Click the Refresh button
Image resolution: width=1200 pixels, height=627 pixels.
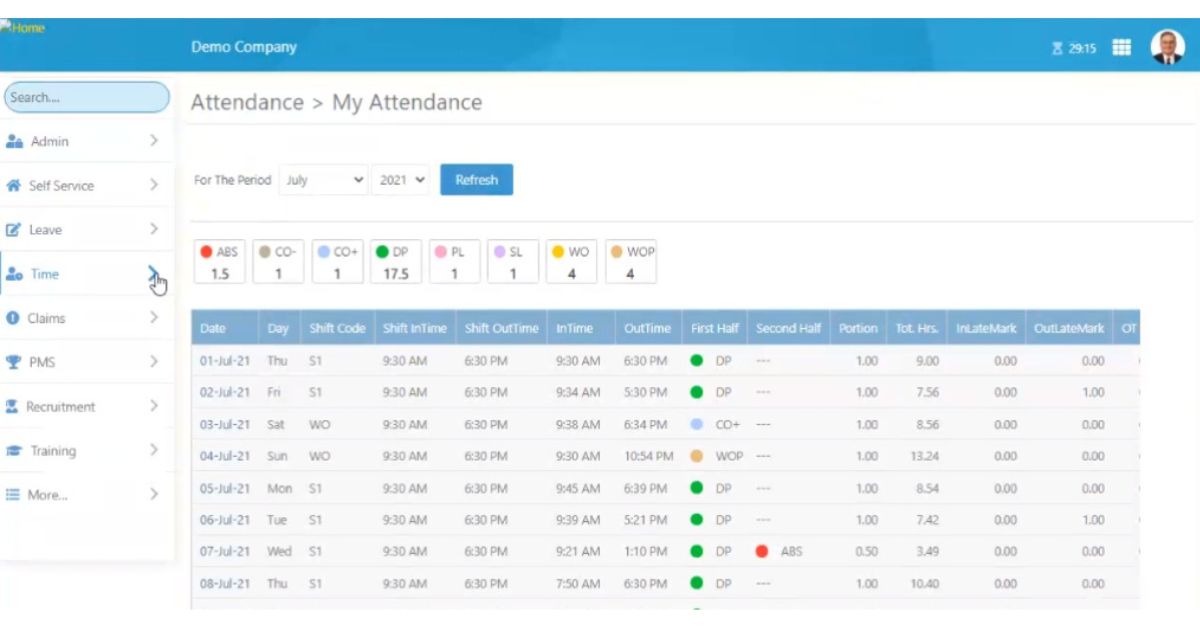pyautogui.click(x=477, y=180)
